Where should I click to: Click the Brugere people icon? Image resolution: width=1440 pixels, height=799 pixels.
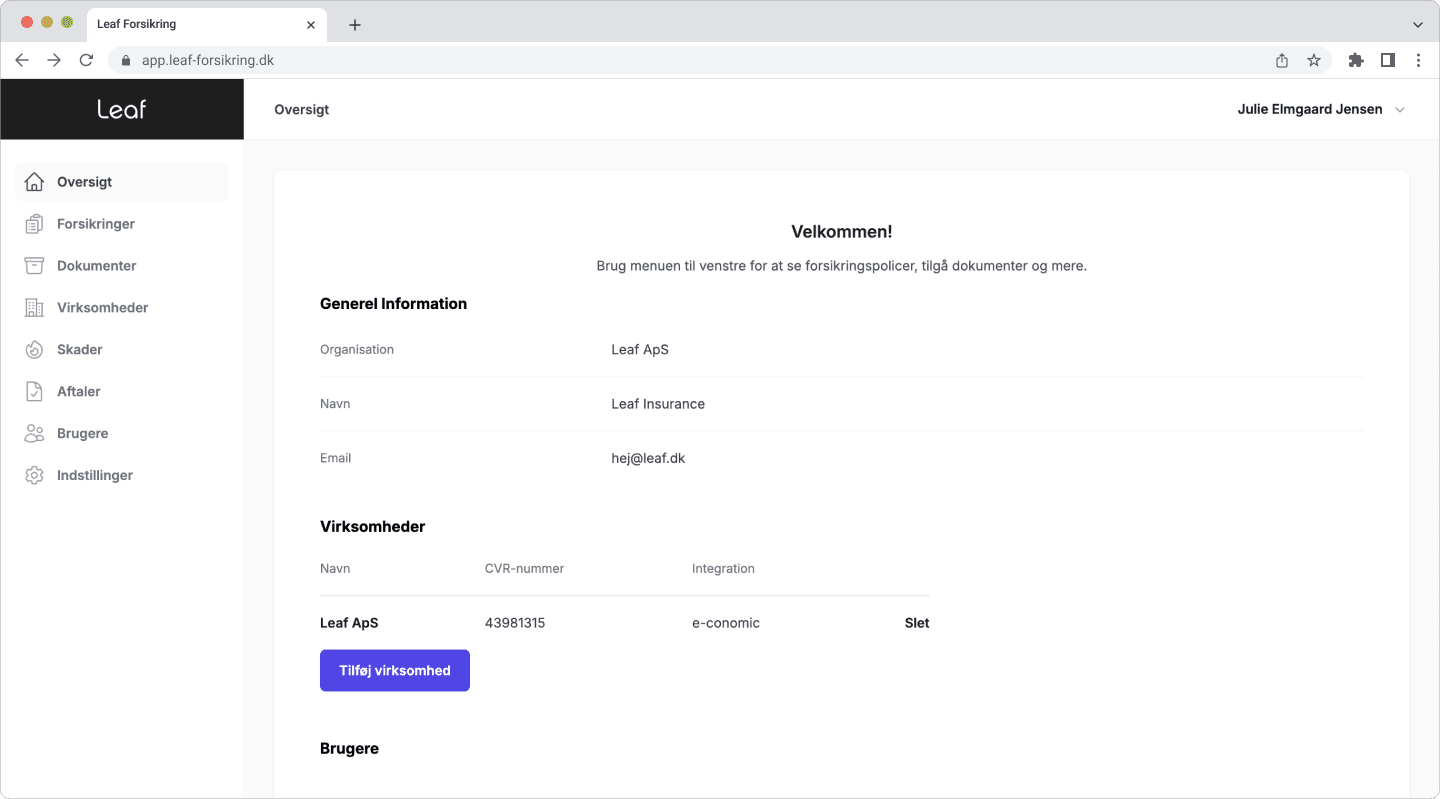[34, 434]
